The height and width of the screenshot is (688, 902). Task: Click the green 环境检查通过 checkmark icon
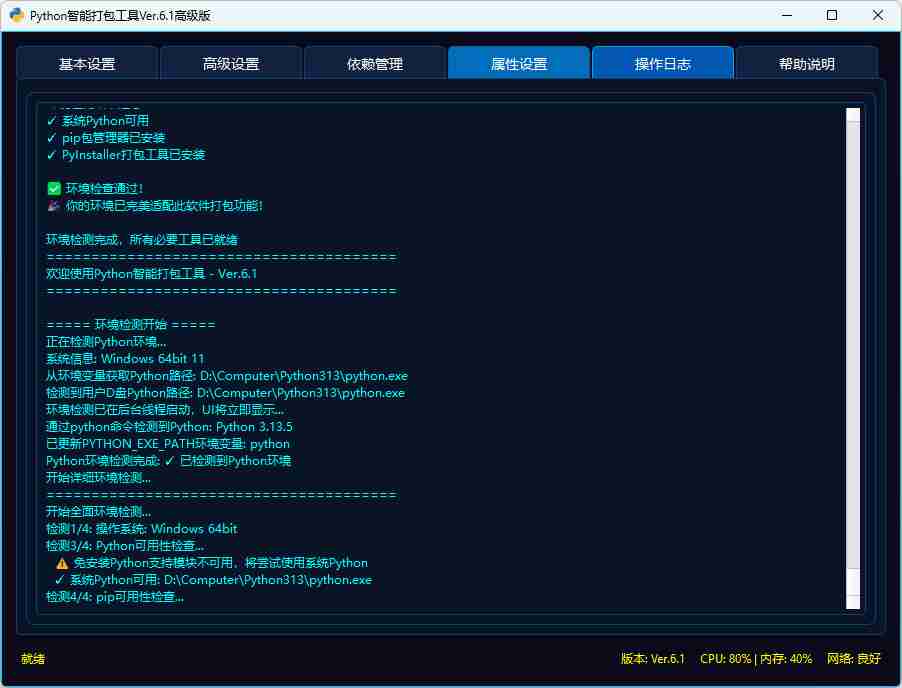(x=54, y=188)
